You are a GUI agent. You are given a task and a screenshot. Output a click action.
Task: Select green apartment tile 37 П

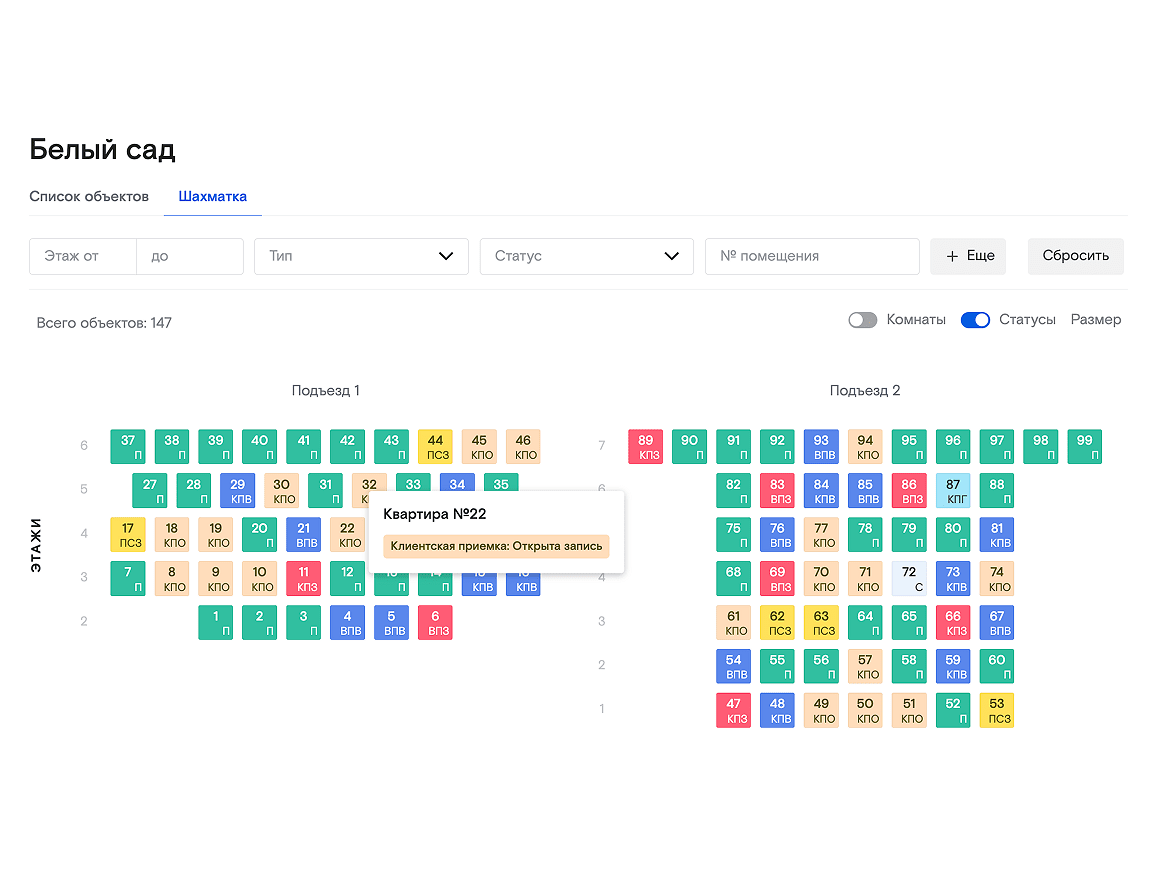[127, 446]
